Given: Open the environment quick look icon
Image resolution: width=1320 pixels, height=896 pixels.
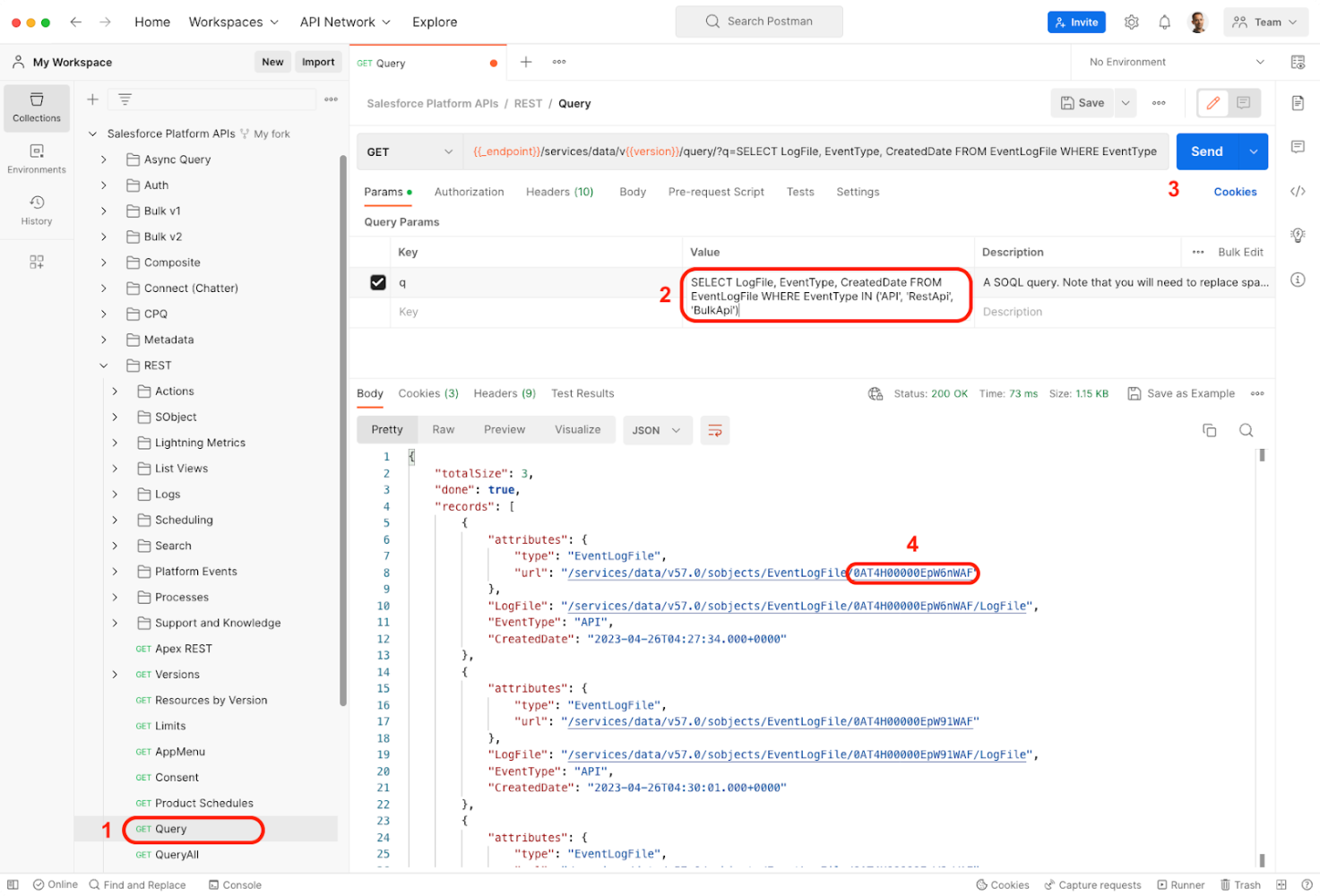Looking at the screenshot, I should tap(1298, 62).
